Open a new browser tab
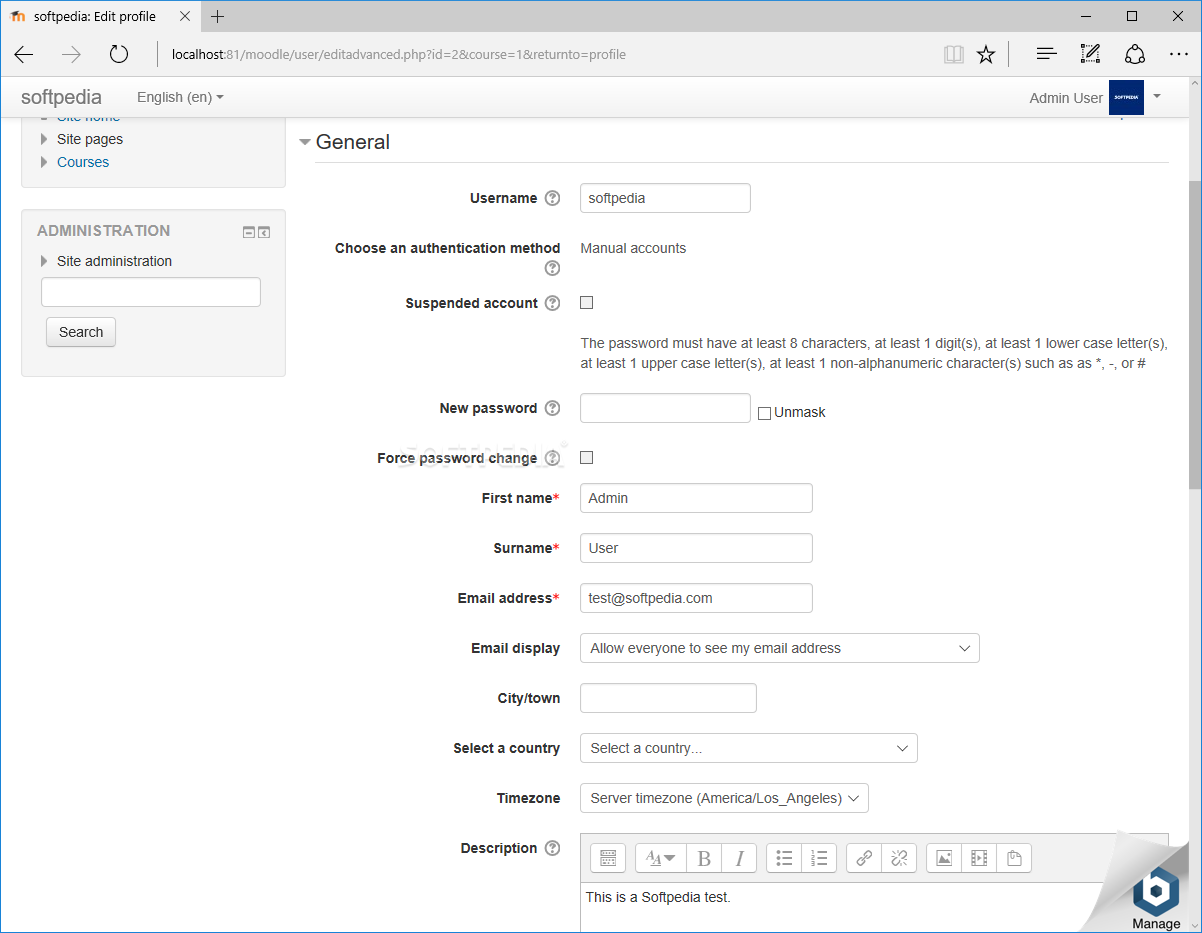 (x=218, y=16)
